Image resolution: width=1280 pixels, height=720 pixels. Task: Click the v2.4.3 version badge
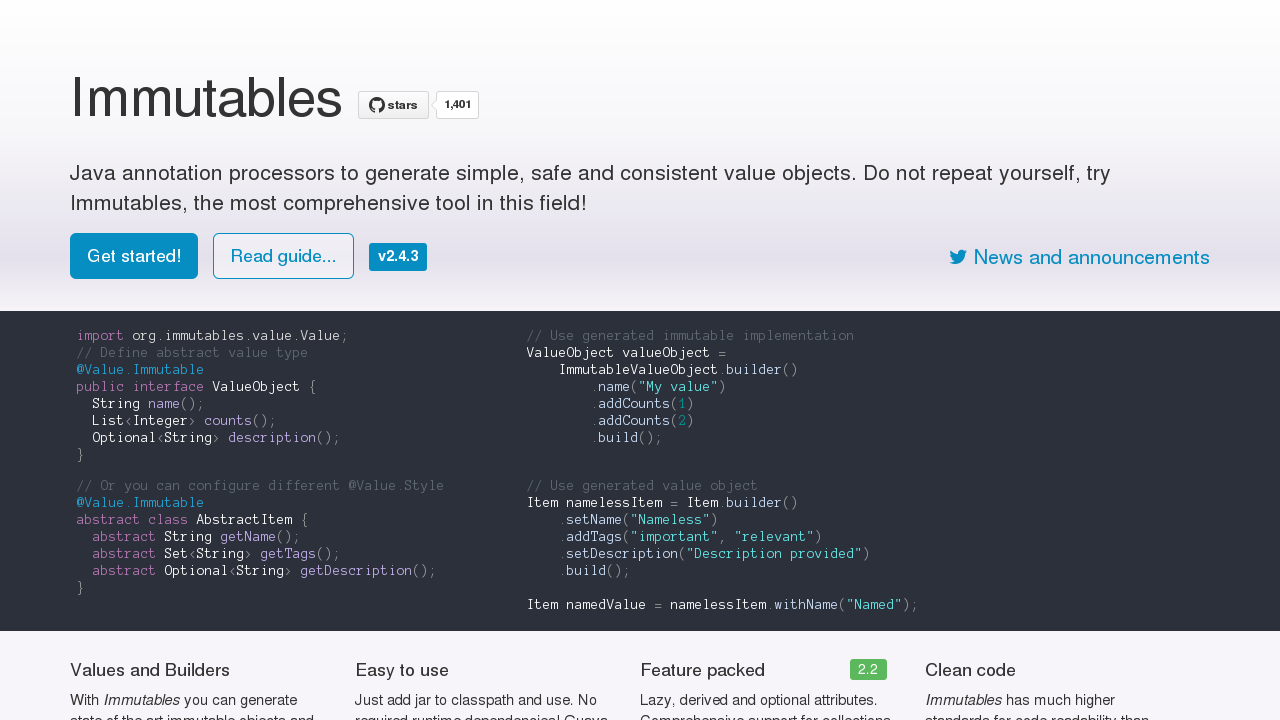398,256
